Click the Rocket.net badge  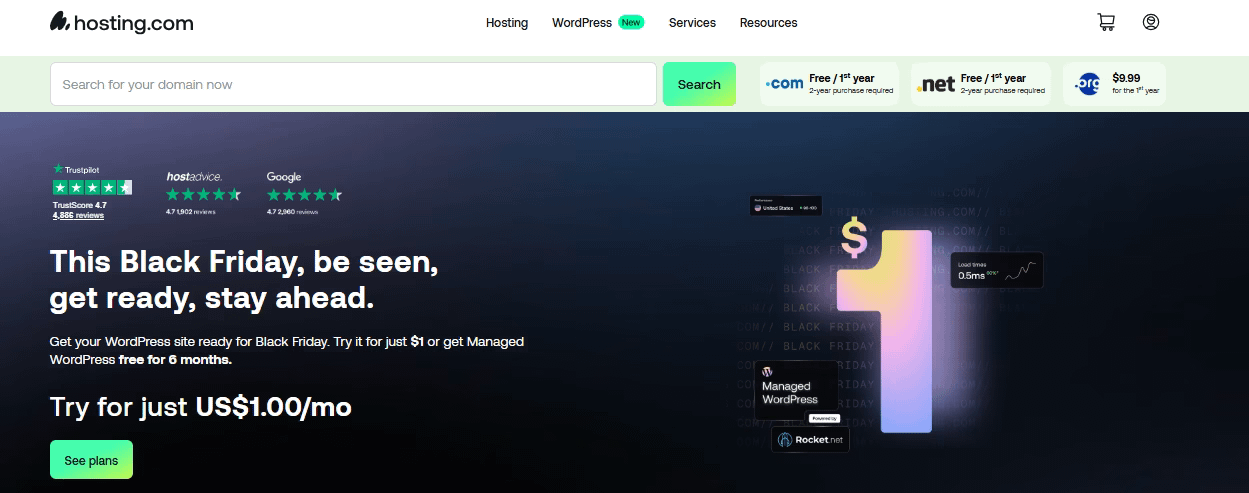tap(810, 440)
